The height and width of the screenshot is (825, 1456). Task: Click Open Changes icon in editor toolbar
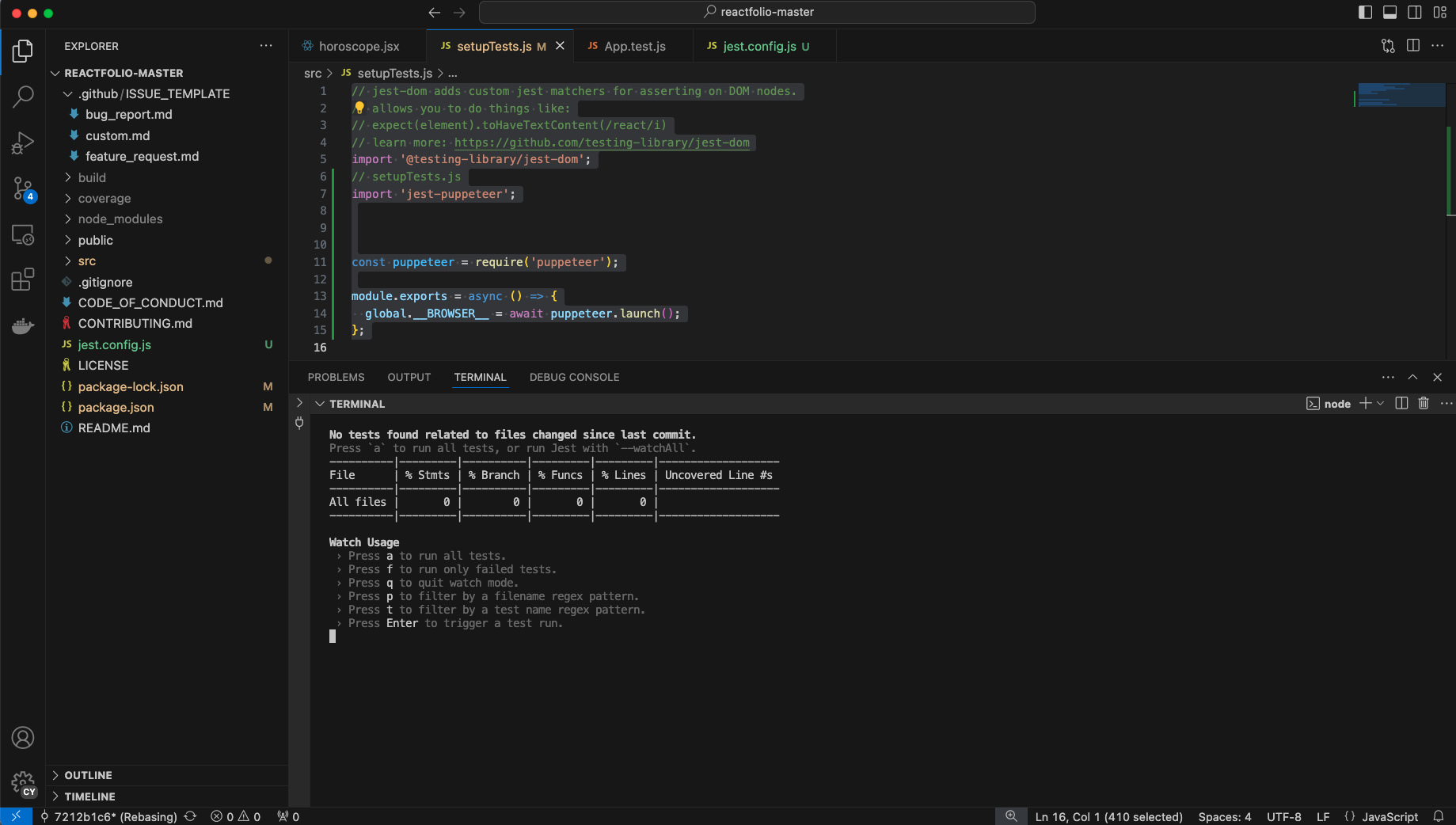click(1388, 46)
